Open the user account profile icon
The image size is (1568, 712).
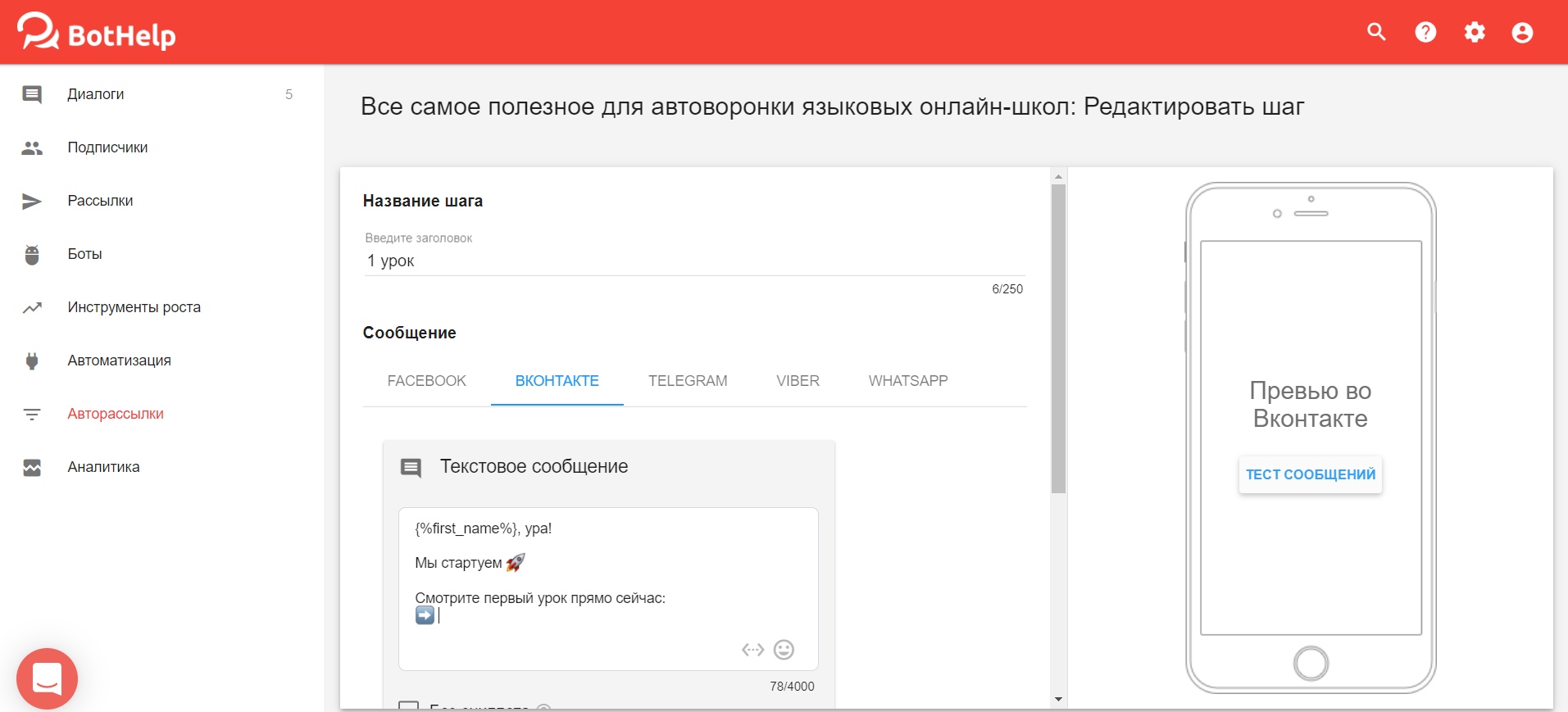[1522, 32]
